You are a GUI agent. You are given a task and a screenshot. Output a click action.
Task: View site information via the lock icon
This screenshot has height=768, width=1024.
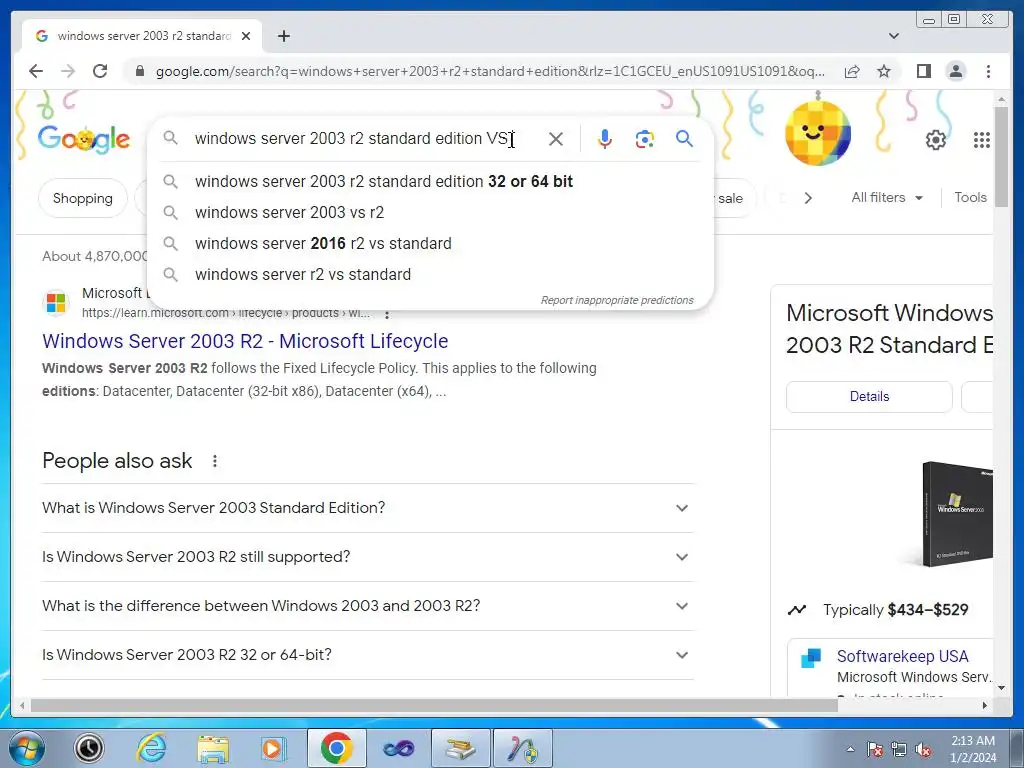click(139, 71)
